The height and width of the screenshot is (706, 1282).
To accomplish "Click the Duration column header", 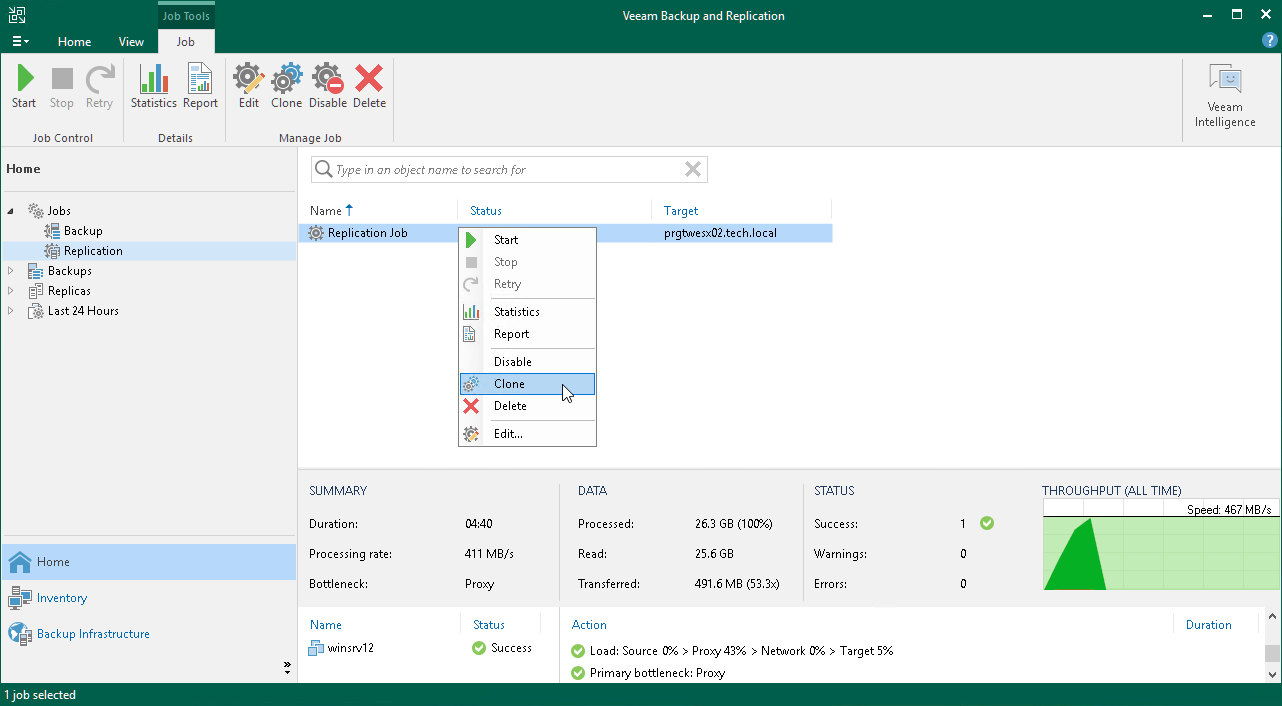I will [x=1208, y=625].
